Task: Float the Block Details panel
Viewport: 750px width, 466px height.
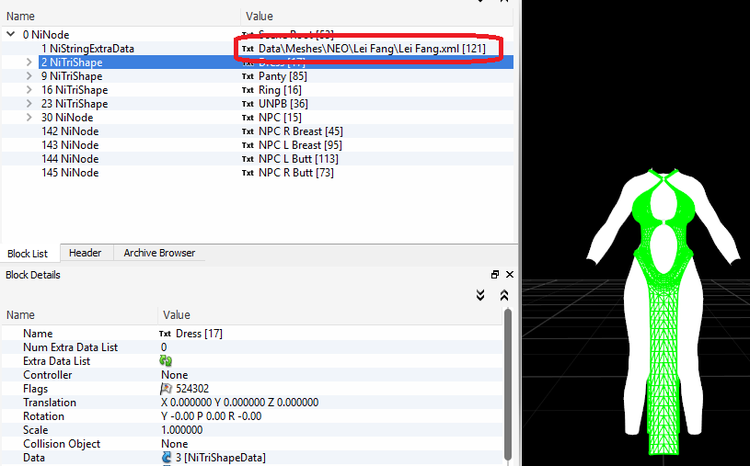Action: coord(495,275)
